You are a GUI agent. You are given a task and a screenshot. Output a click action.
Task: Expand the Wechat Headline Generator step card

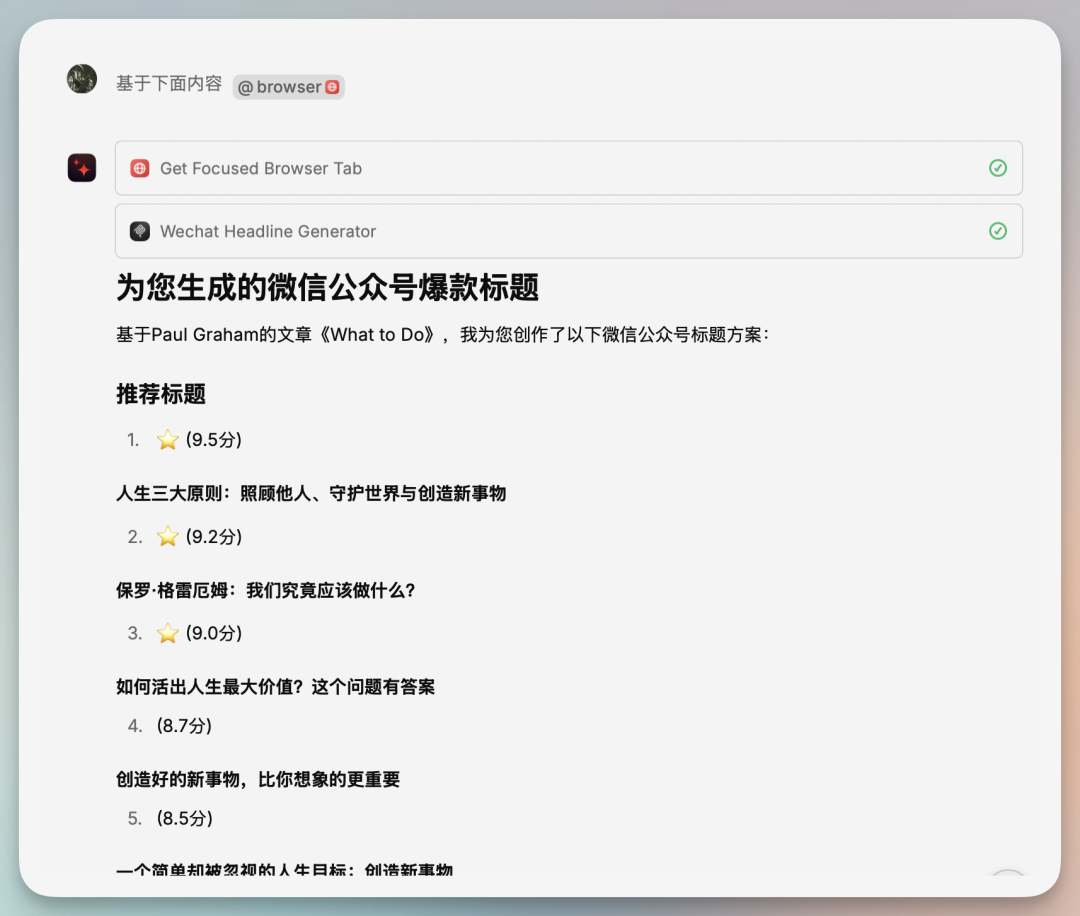click(x=569, y=231)
